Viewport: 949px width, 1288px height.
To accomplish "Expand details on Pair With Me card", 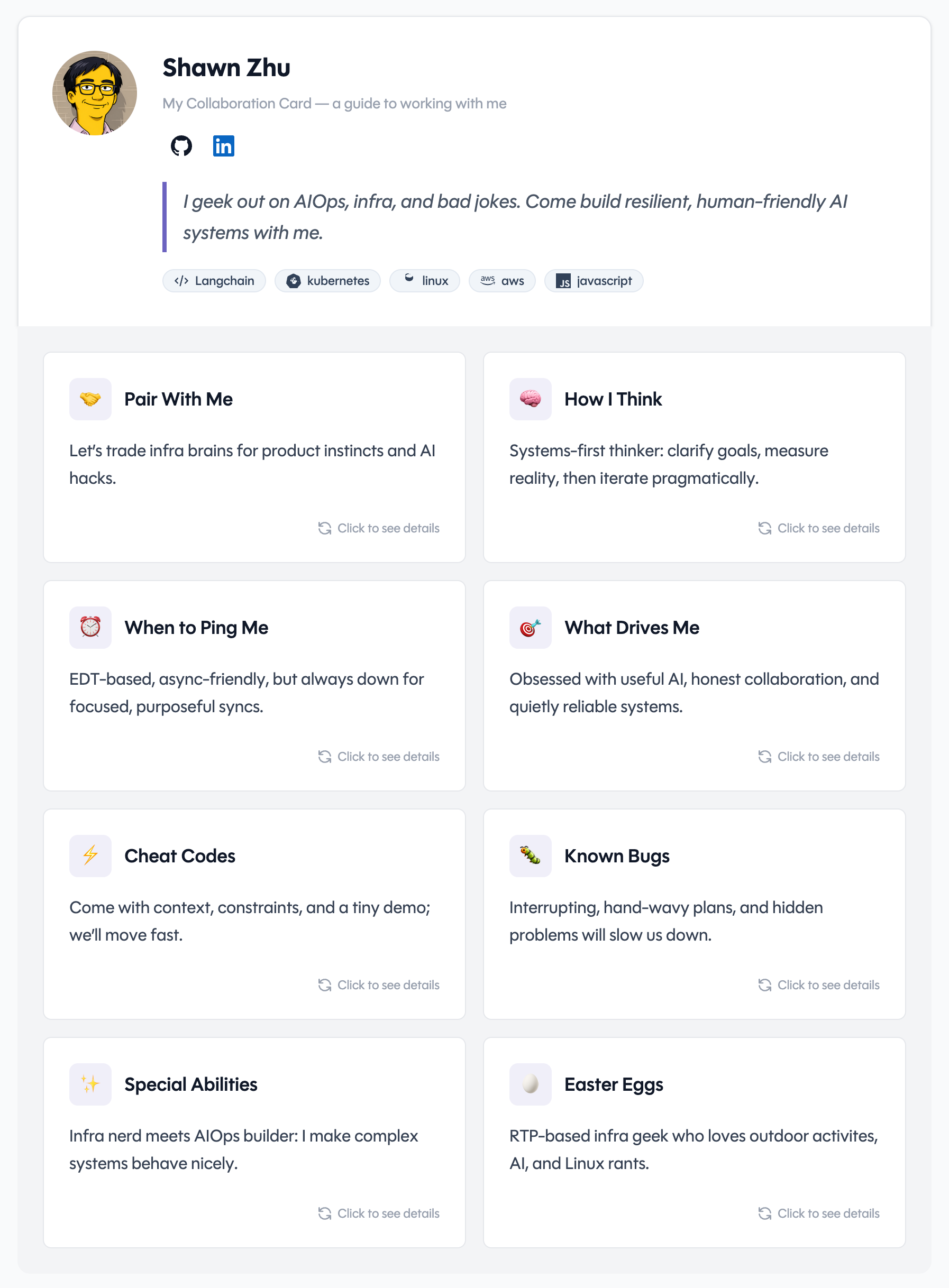I will pos(379,528).
